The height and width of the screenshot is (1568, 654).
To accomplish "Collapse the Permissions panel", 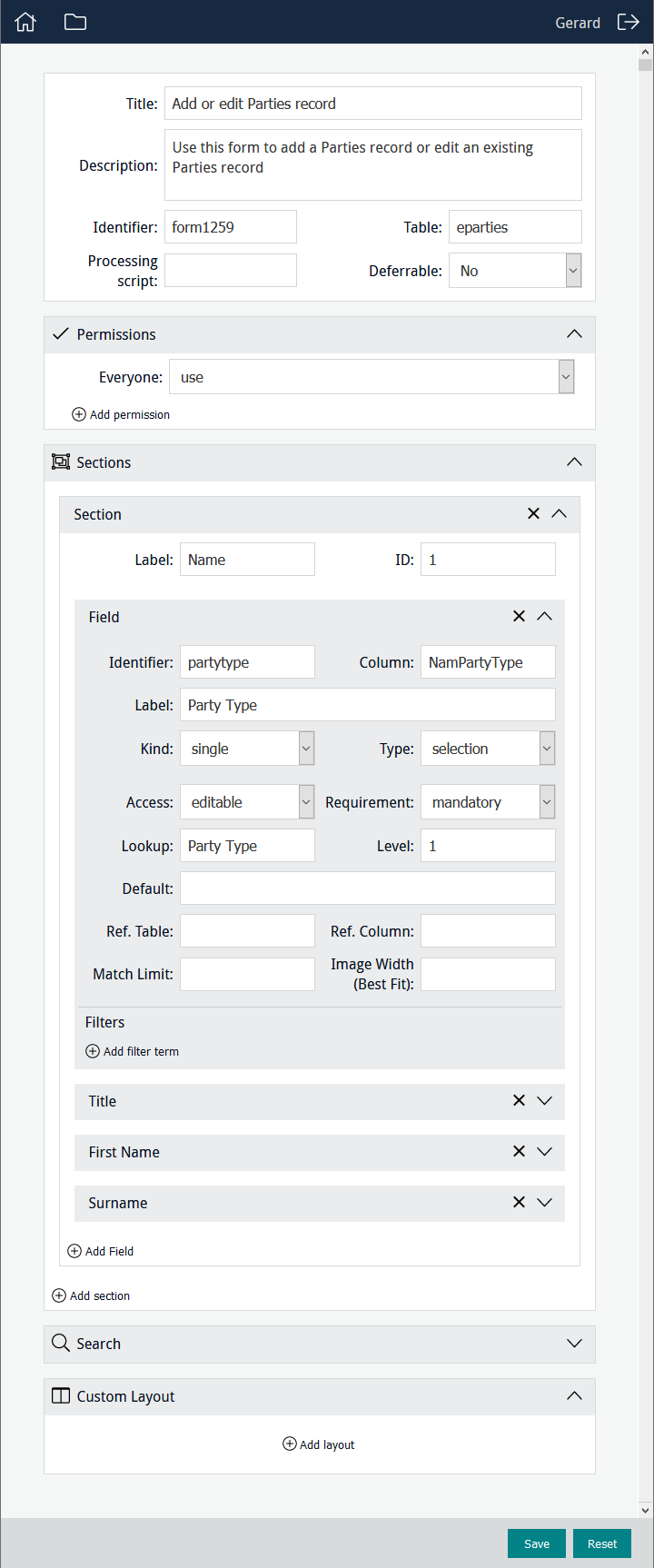I will 574,334.
